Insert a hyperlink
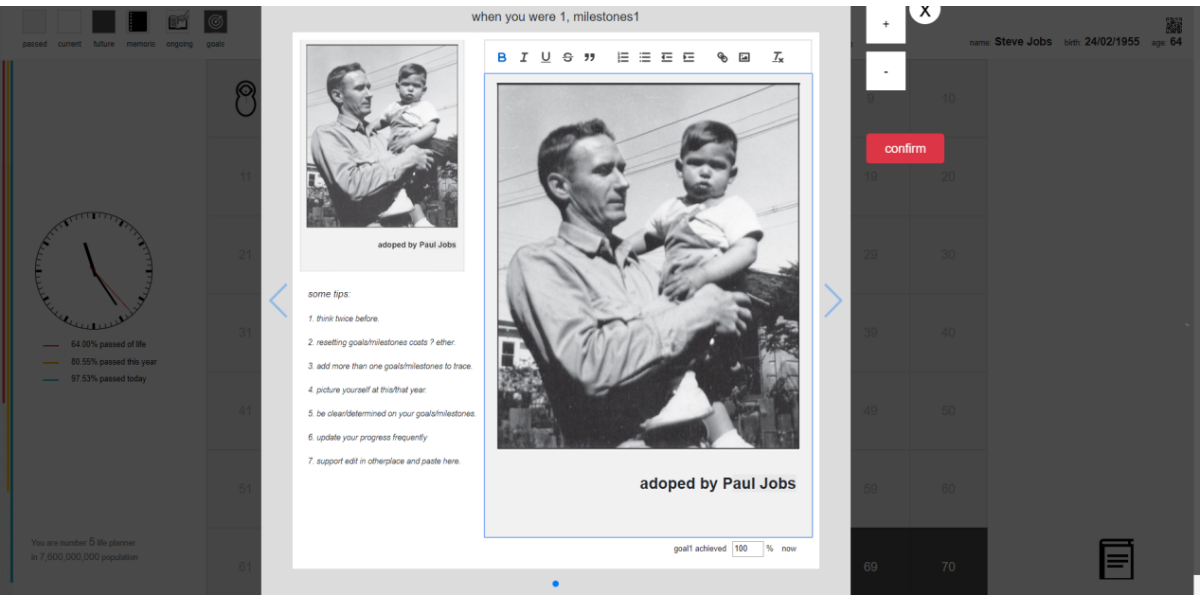This screenshot has width=1200, height=600. click(722, 57)
